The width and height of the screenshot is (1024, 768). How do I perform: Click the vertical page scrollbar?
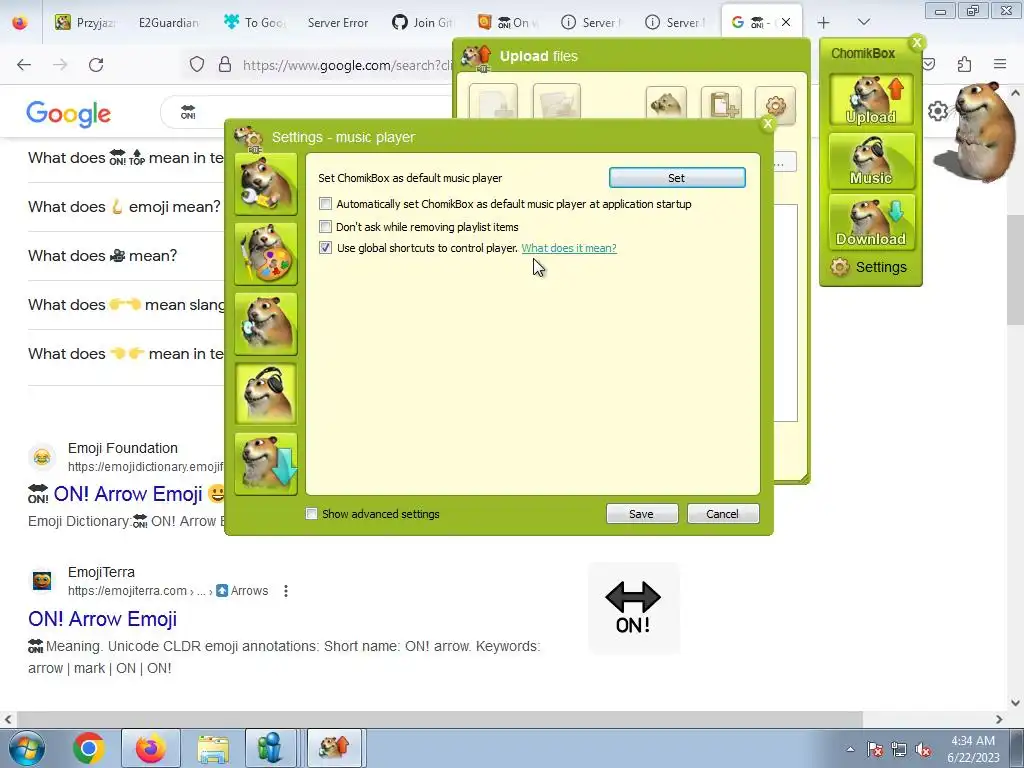[1015, 269]
